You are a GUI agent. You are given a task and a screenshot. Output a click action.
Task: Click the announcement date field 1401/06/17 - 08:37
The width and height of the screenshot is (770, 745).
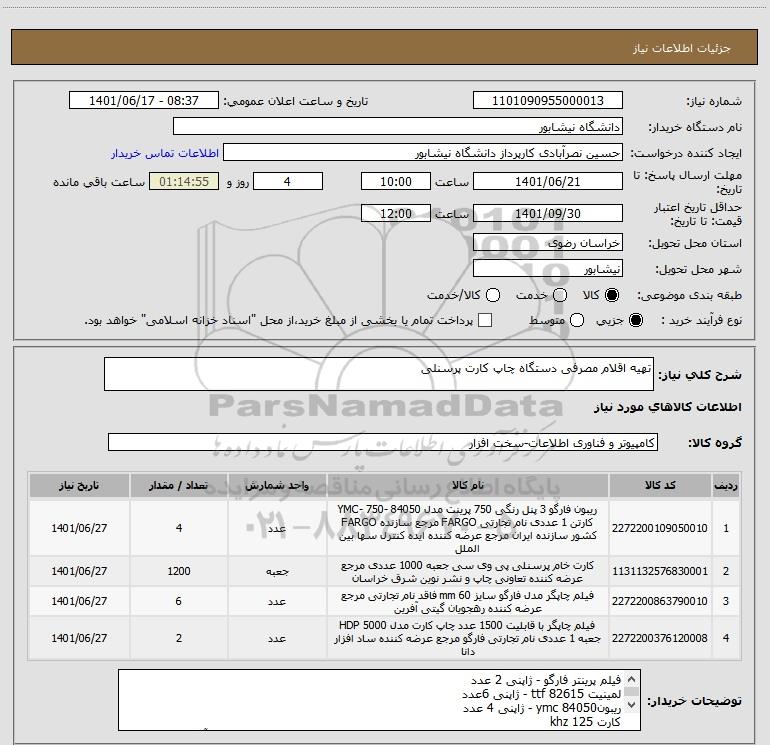(144, 100)
